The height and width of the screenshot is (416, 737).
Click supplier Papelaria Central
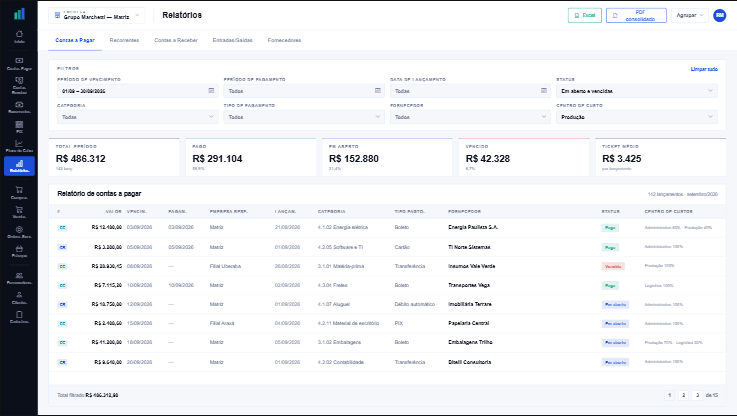[x=469, y=323]
